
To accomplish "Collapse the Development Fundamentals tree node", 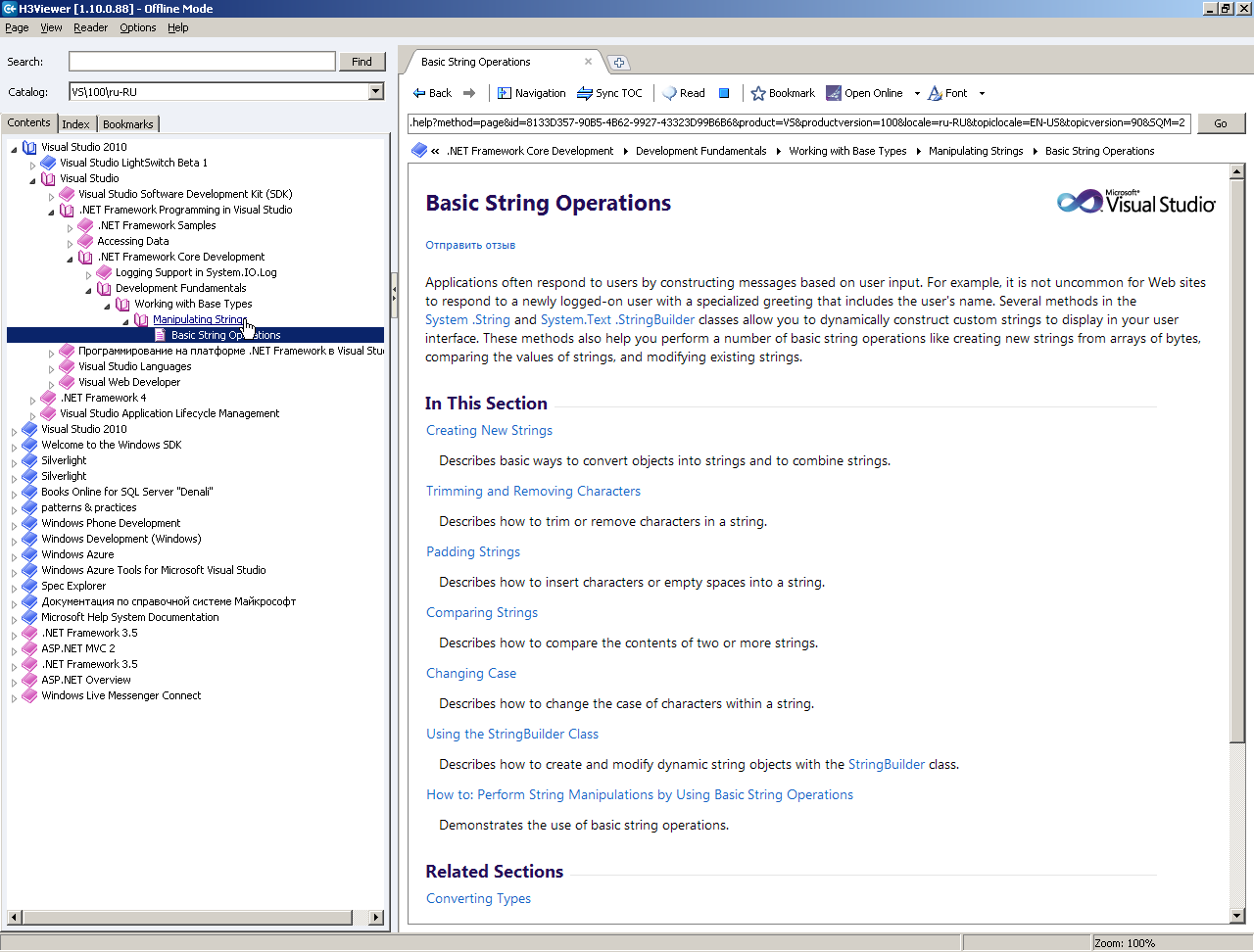I will [88, 290].
